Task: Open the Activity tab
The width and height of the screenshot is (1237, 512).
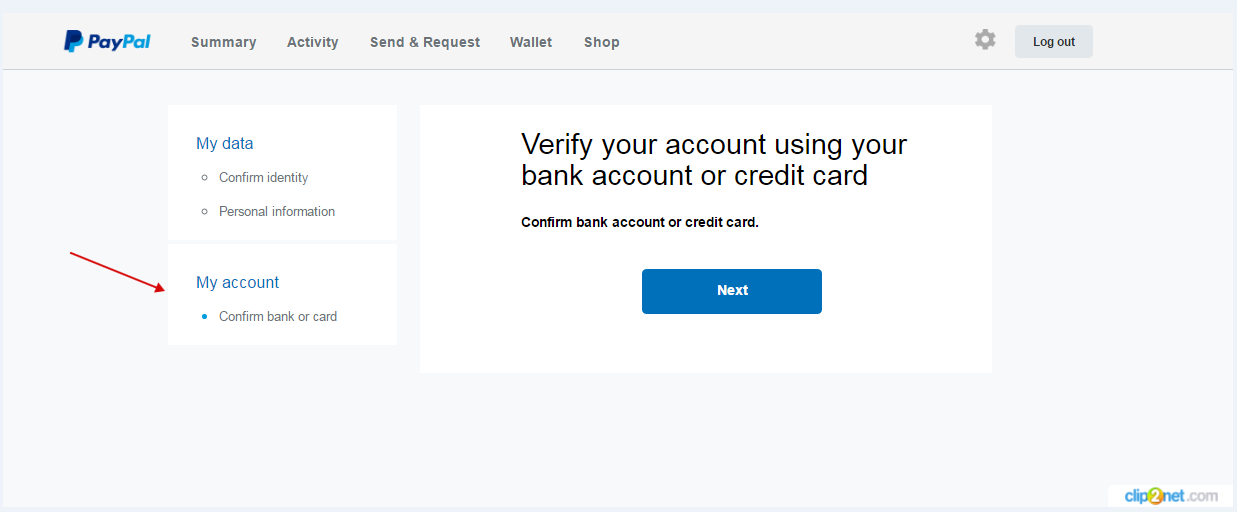Action: pyautogui.click(x=312, y=42)
